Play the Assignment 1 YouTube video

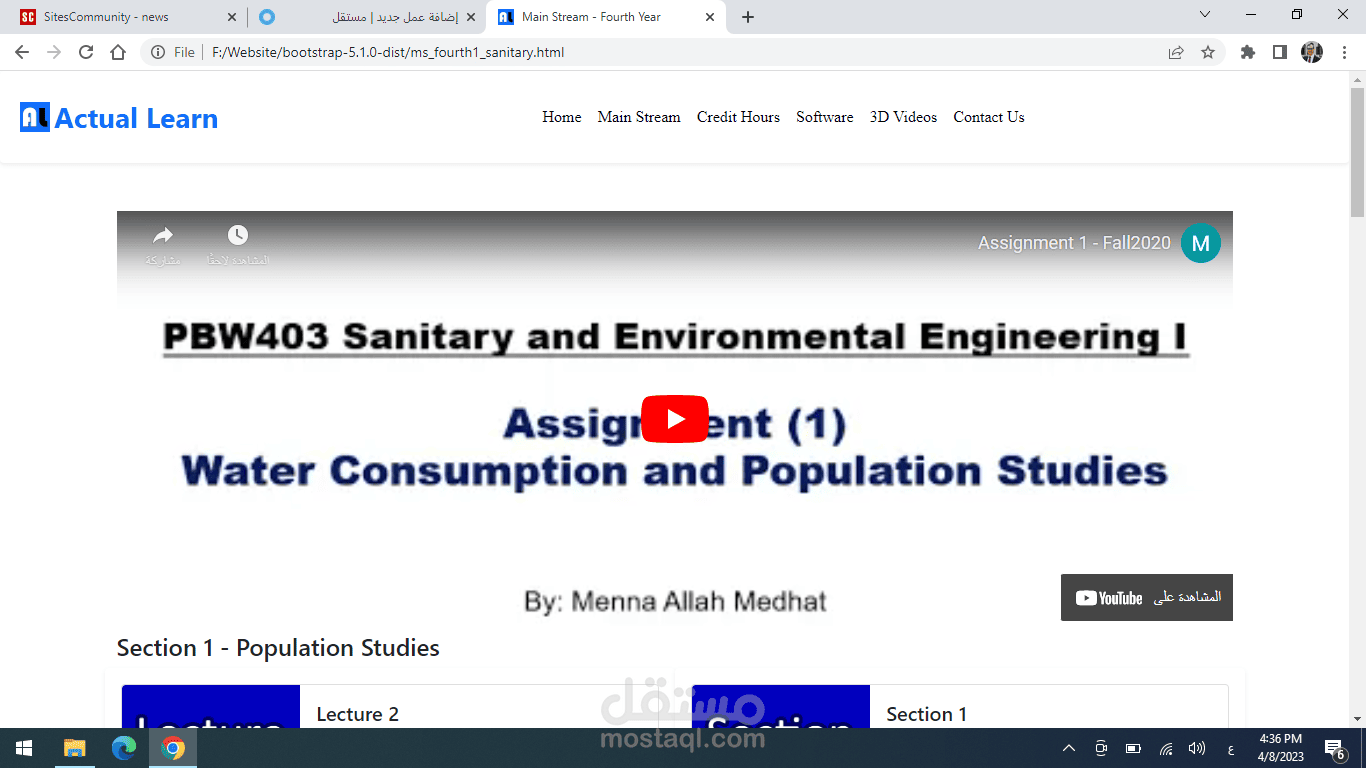(x=675, y=419)
